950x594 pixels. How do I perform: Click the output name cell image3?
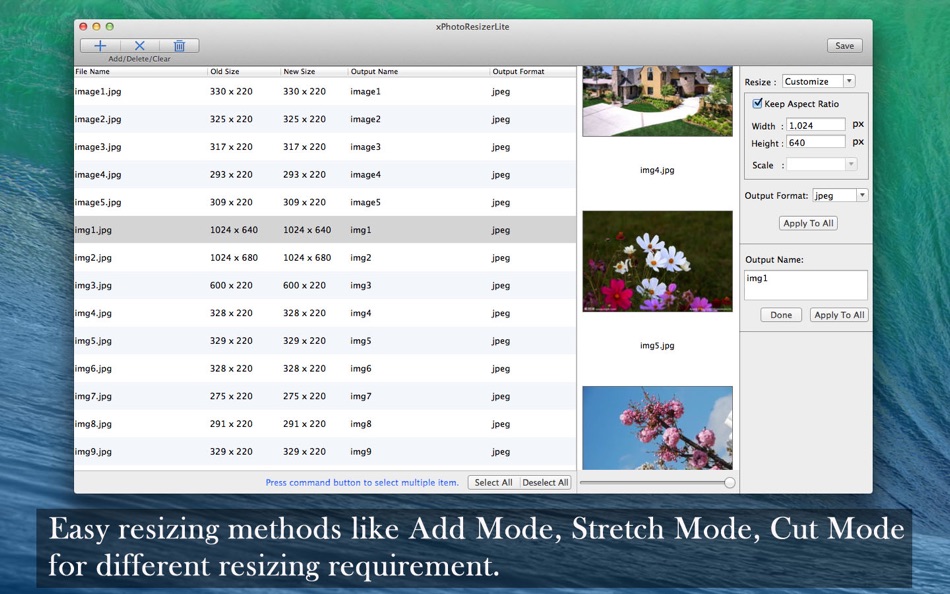(365, 147)
